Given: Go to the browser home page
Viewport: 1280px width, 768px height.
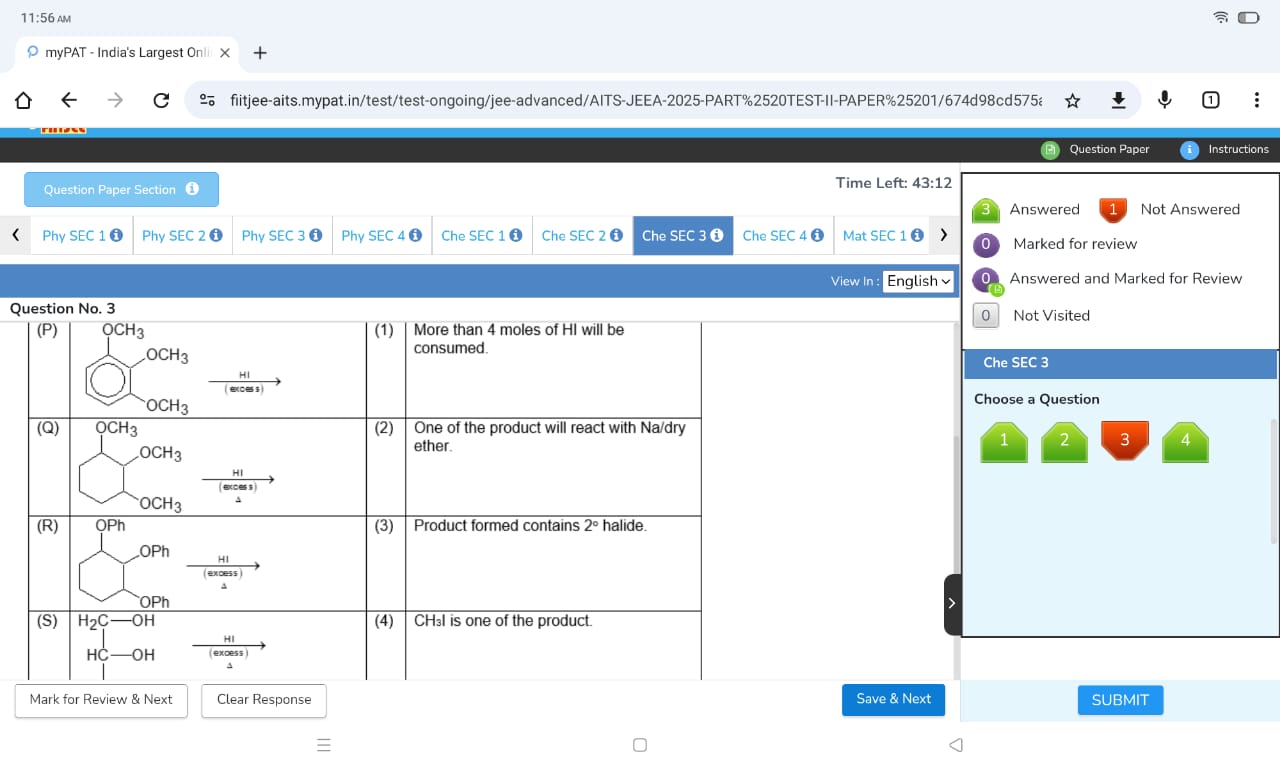Looking at the screenshot, I should coord(23,100).
